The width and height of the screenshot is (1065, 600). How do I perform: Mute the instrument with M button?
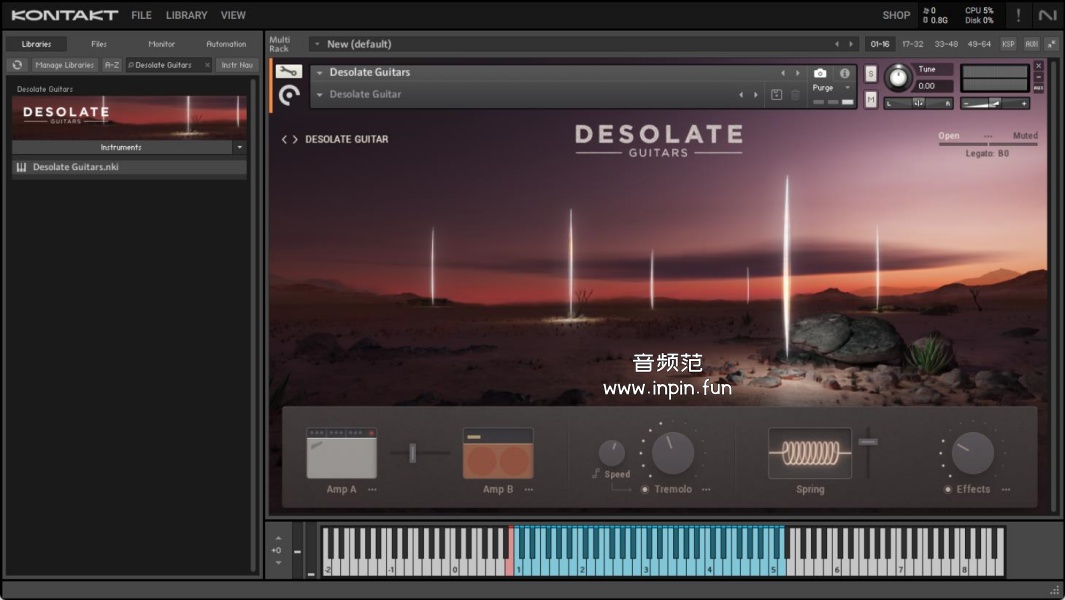pyautogui.click(x=871, y=99)
